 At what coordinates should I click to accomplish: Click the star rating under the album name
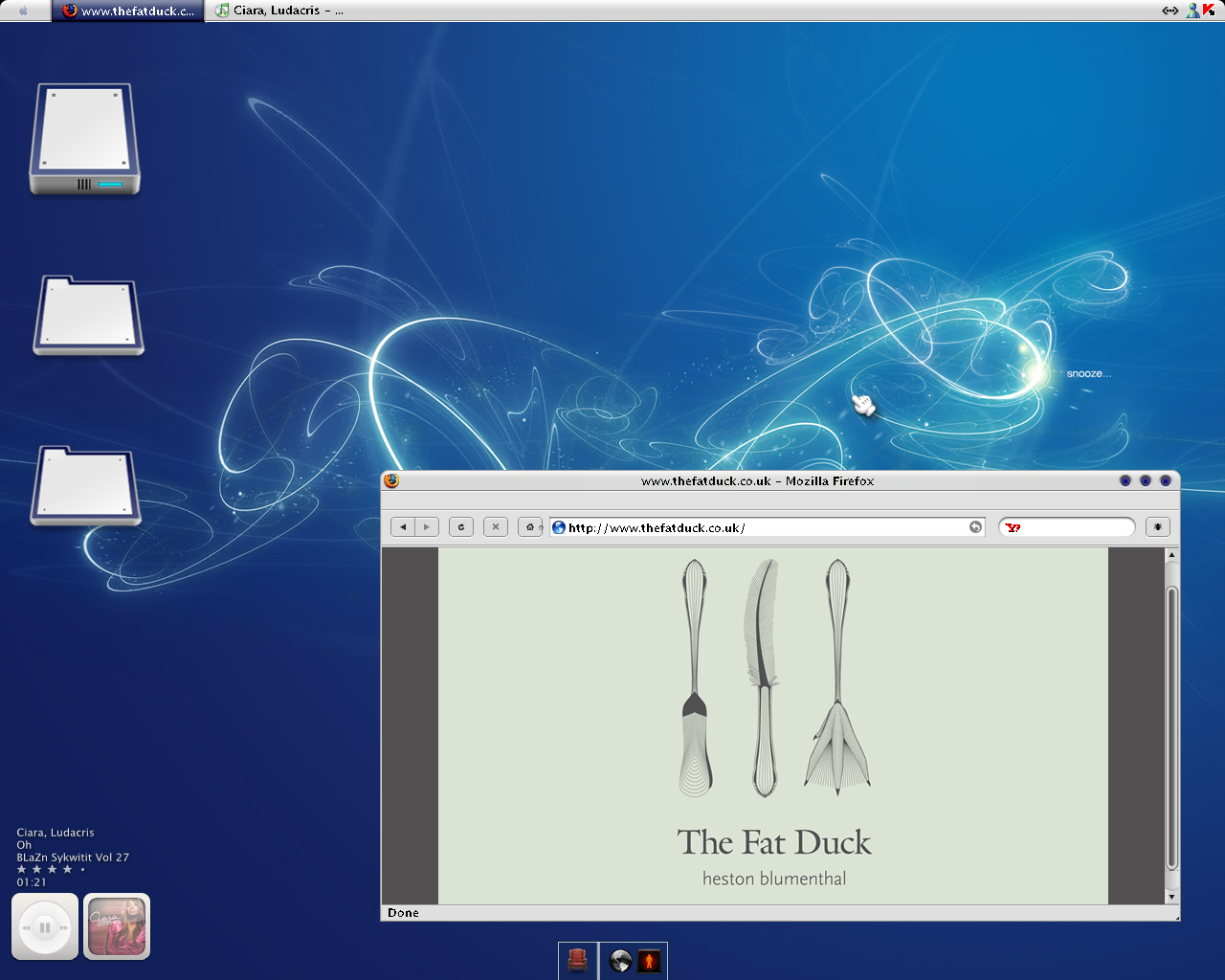point(51,870)
